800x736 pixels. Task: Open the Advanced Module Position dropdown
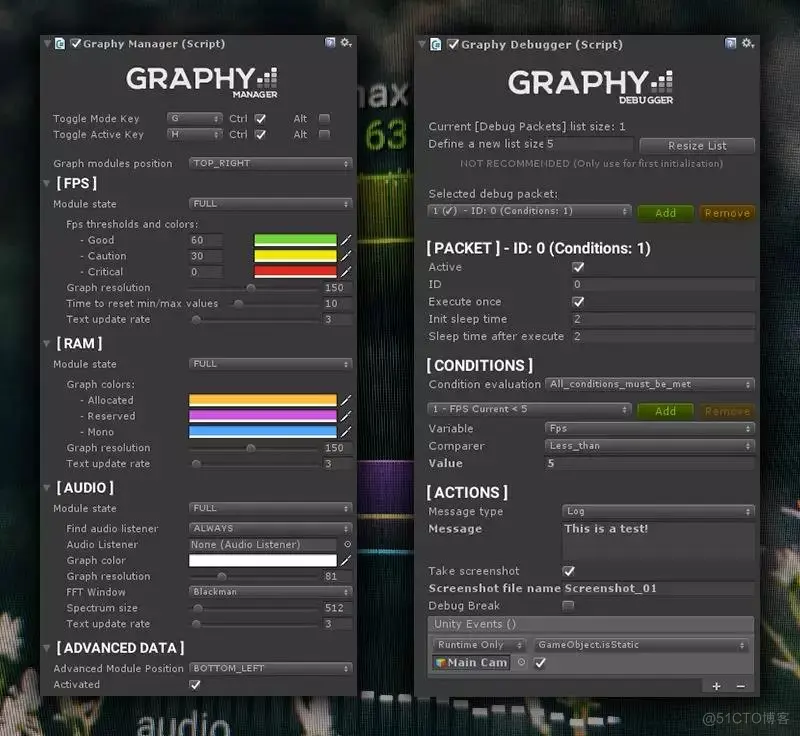click(270, 668)
